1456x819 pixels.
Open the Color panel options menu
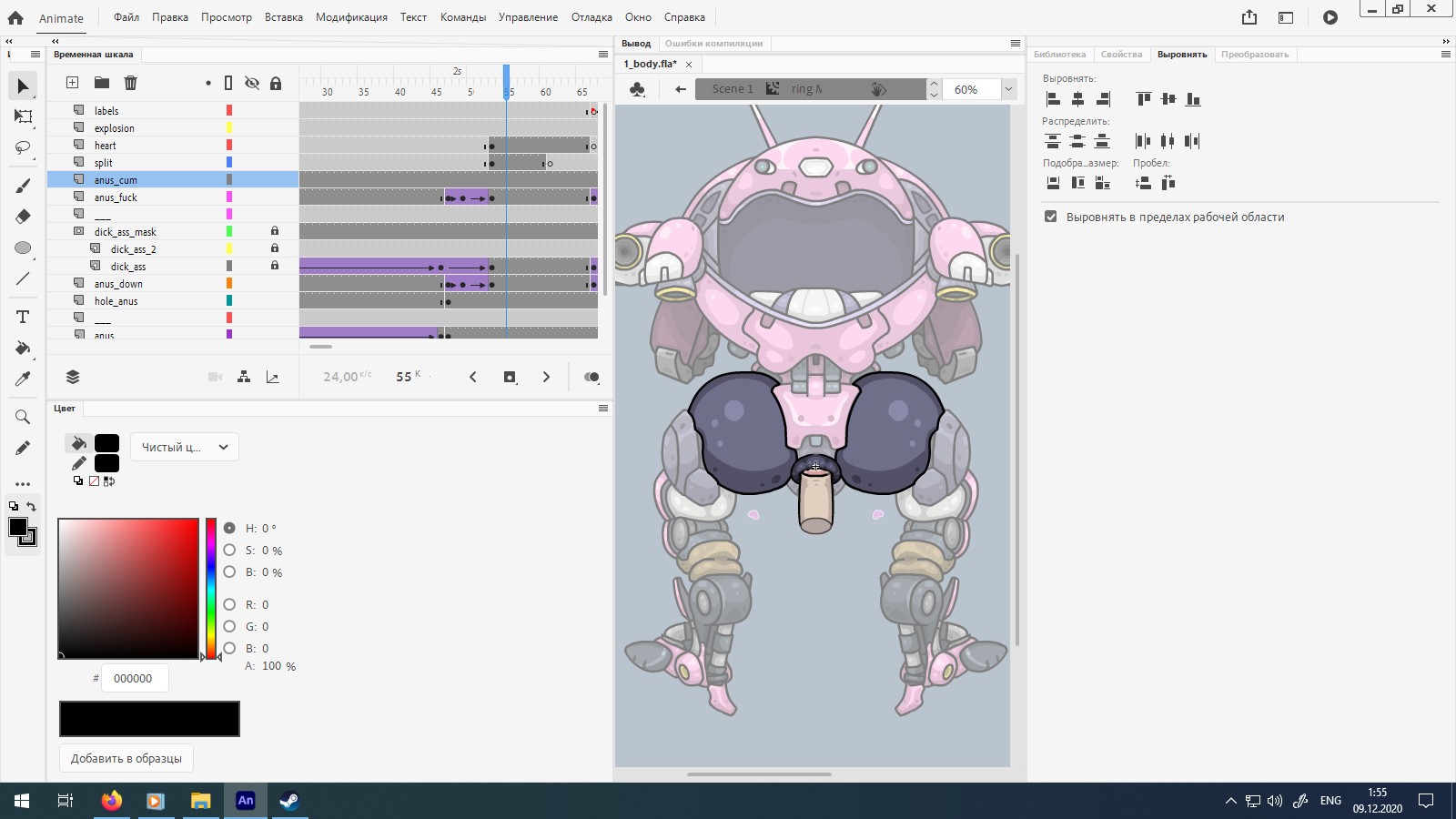603,409
